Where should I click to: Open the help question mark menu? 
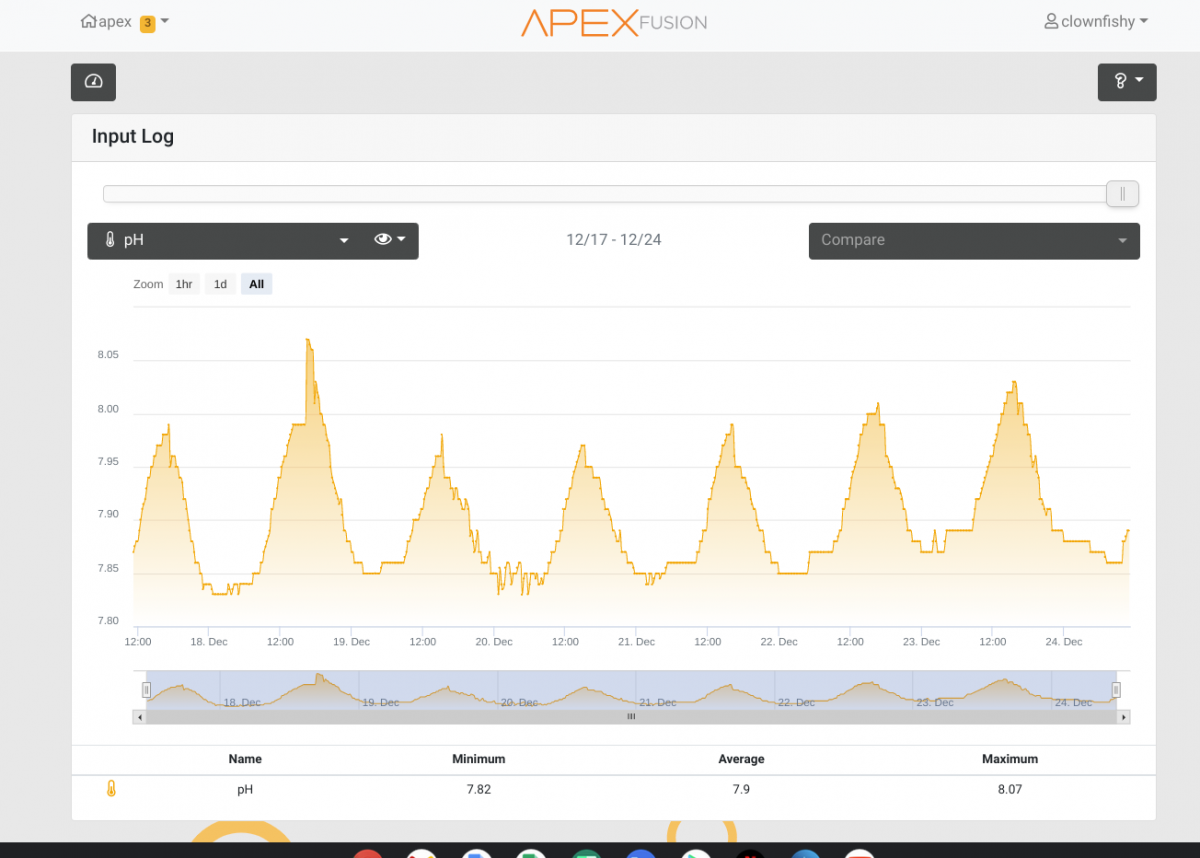pos(1127,82)
